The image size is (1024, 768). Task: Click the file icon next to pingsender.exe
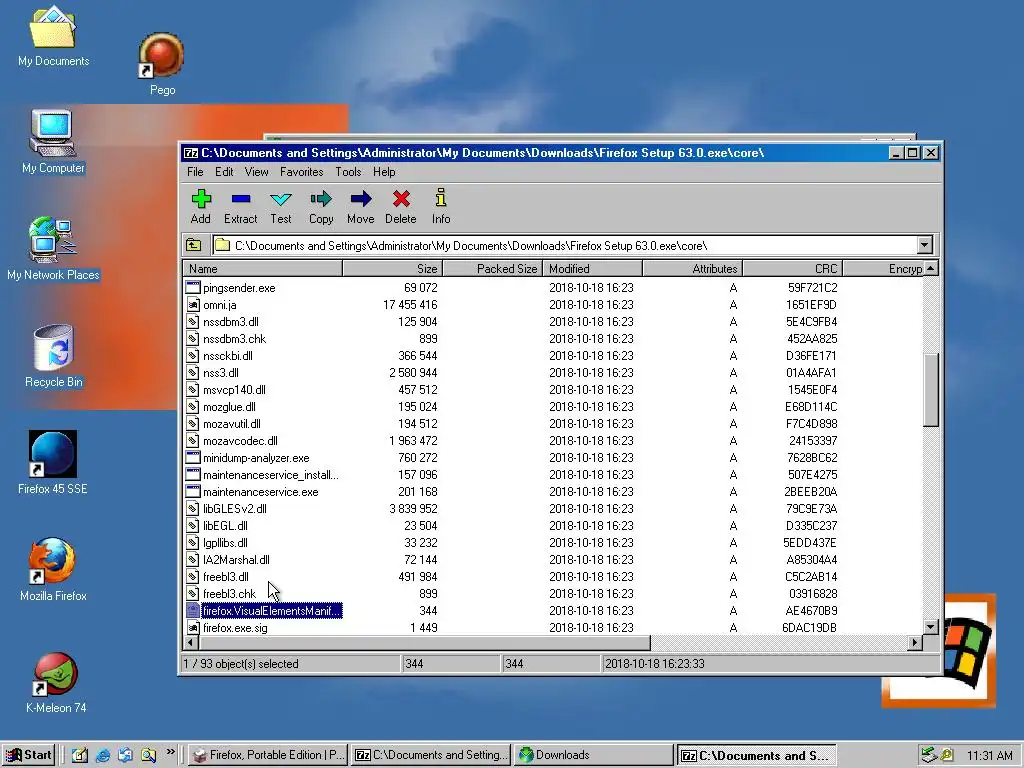click(x=193, y=287)
